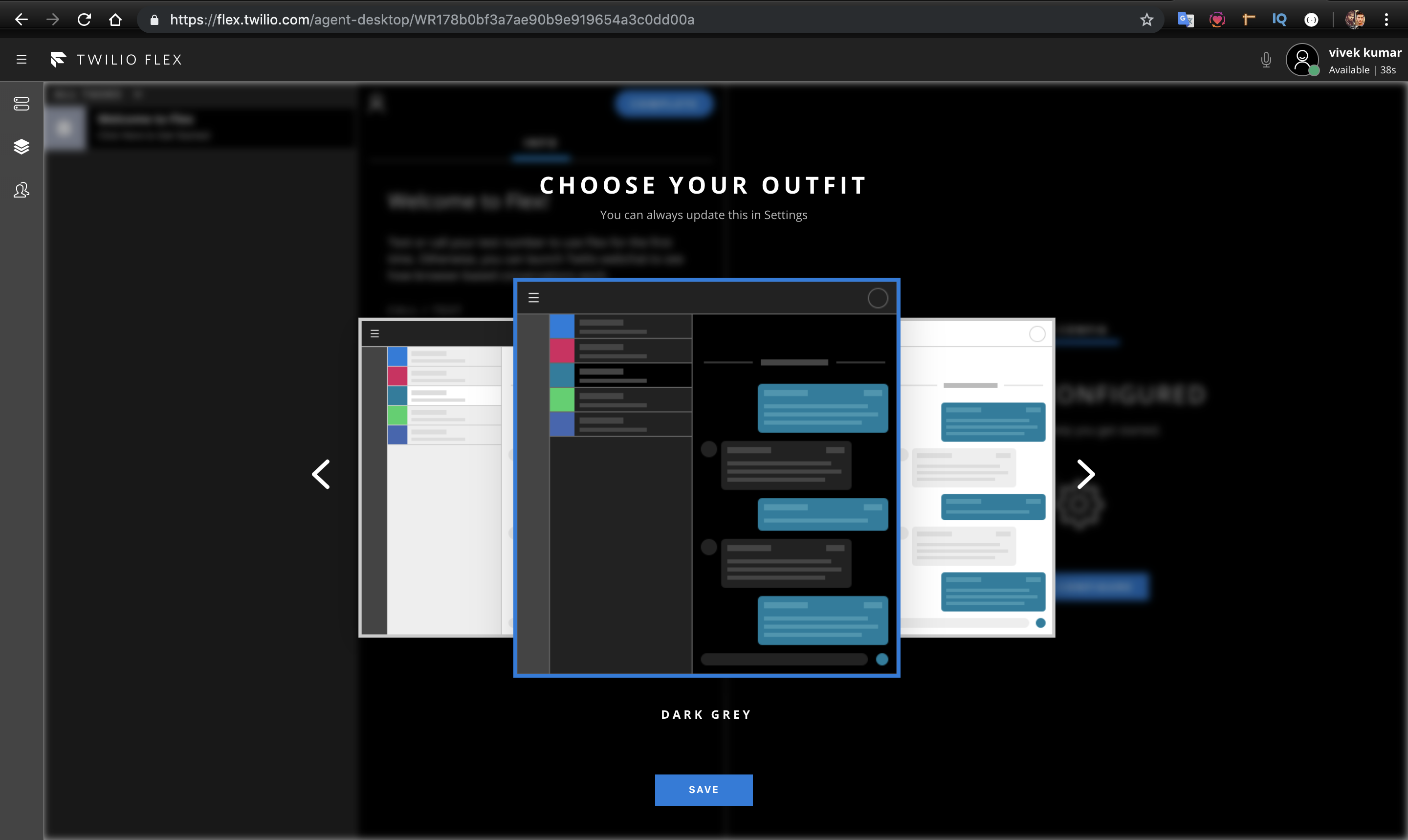This screenshot has width=1408, height=840.
Task: Click the browser Forward arrow
Action: (53, 20)
